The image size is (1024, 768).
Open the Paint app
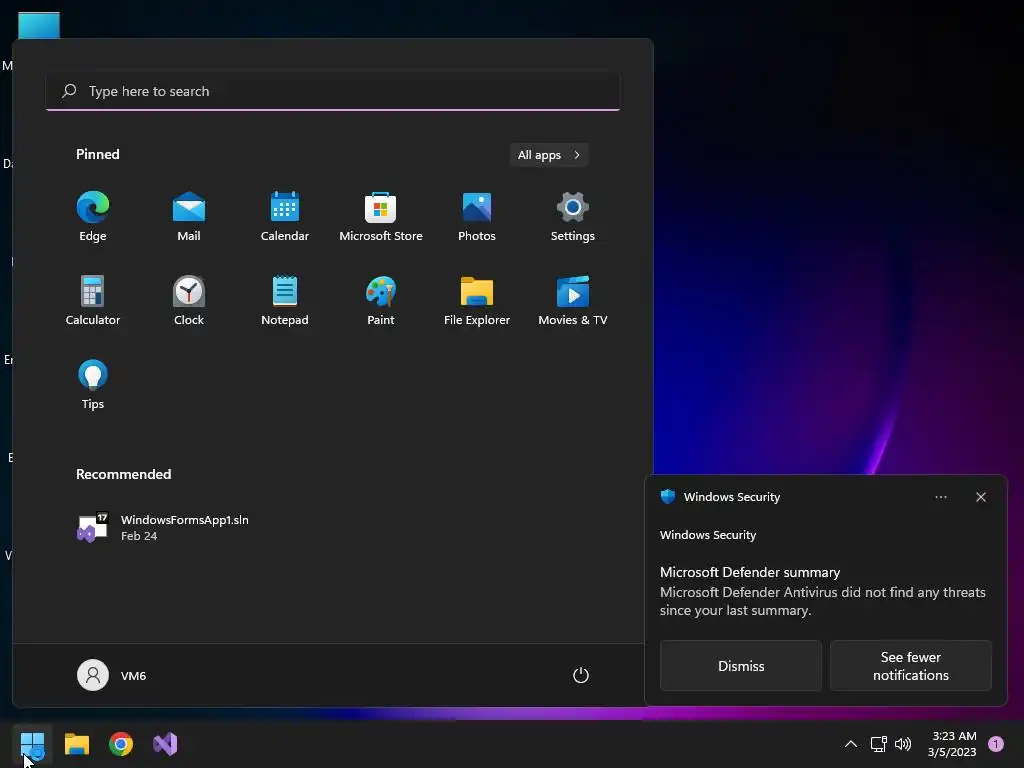[x=381, y=300]
